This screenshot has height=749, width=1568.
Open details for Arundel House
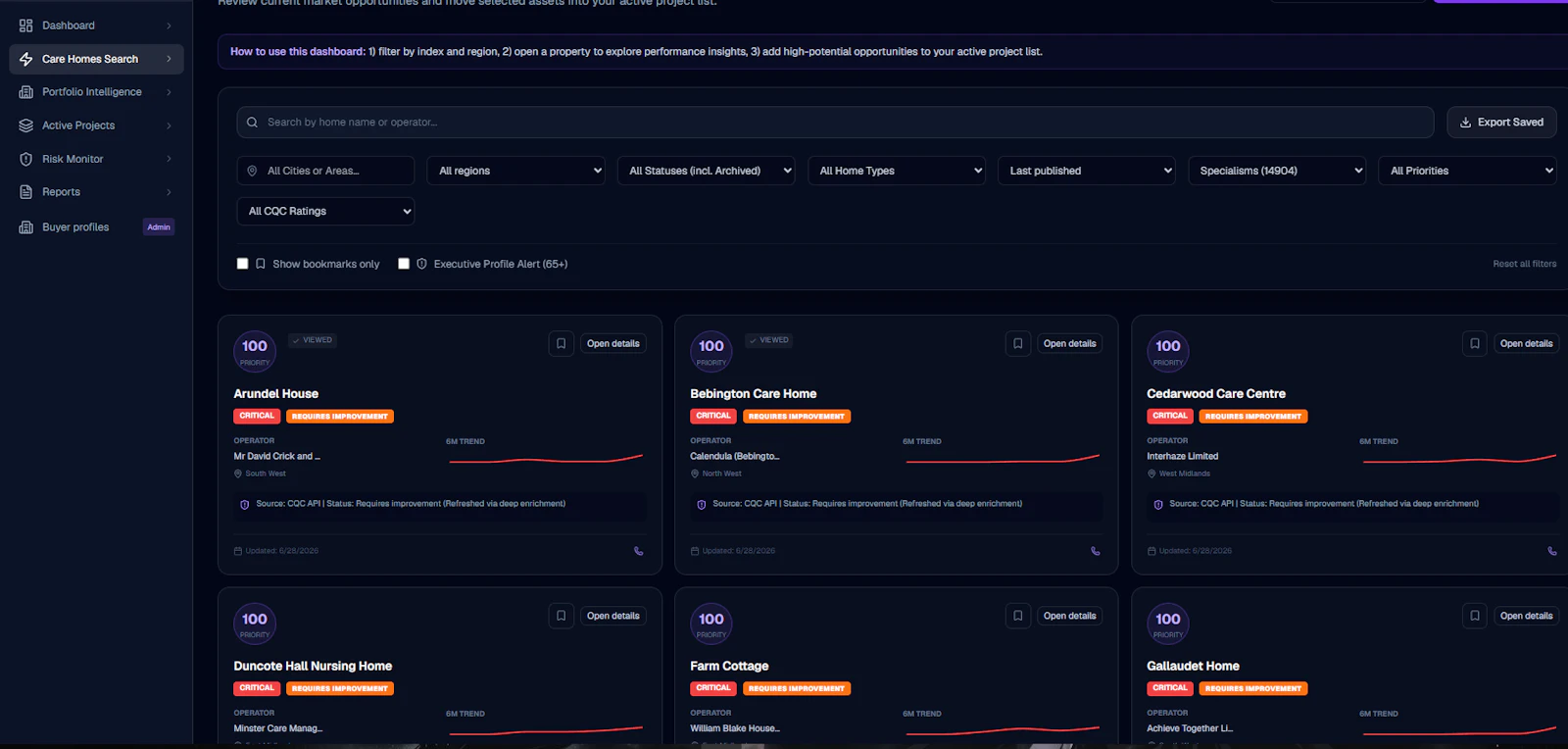[x=613, y=344]
